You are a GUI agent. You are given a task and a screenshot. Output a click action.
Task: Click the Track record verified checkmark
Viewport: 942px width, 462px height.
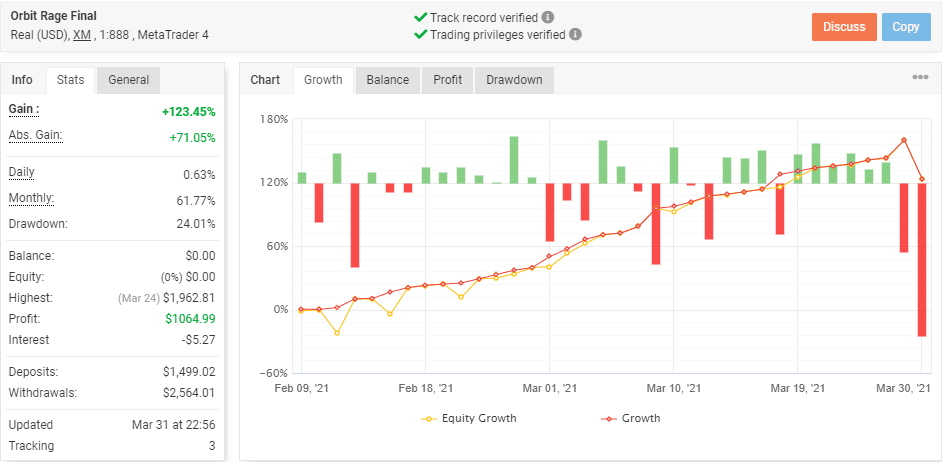pyautogui.click(x=420, y=18)
